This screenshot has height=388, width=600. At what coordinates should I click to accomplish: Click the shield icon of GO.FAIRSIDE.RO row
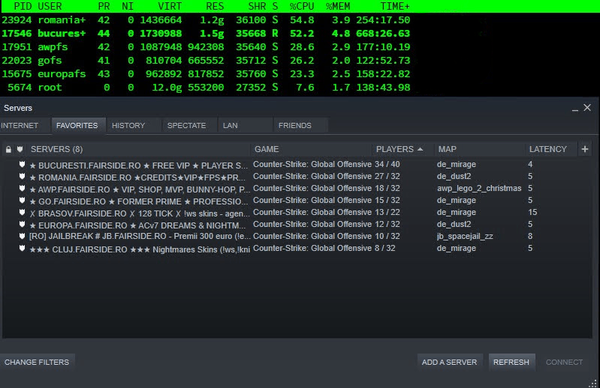22,201
